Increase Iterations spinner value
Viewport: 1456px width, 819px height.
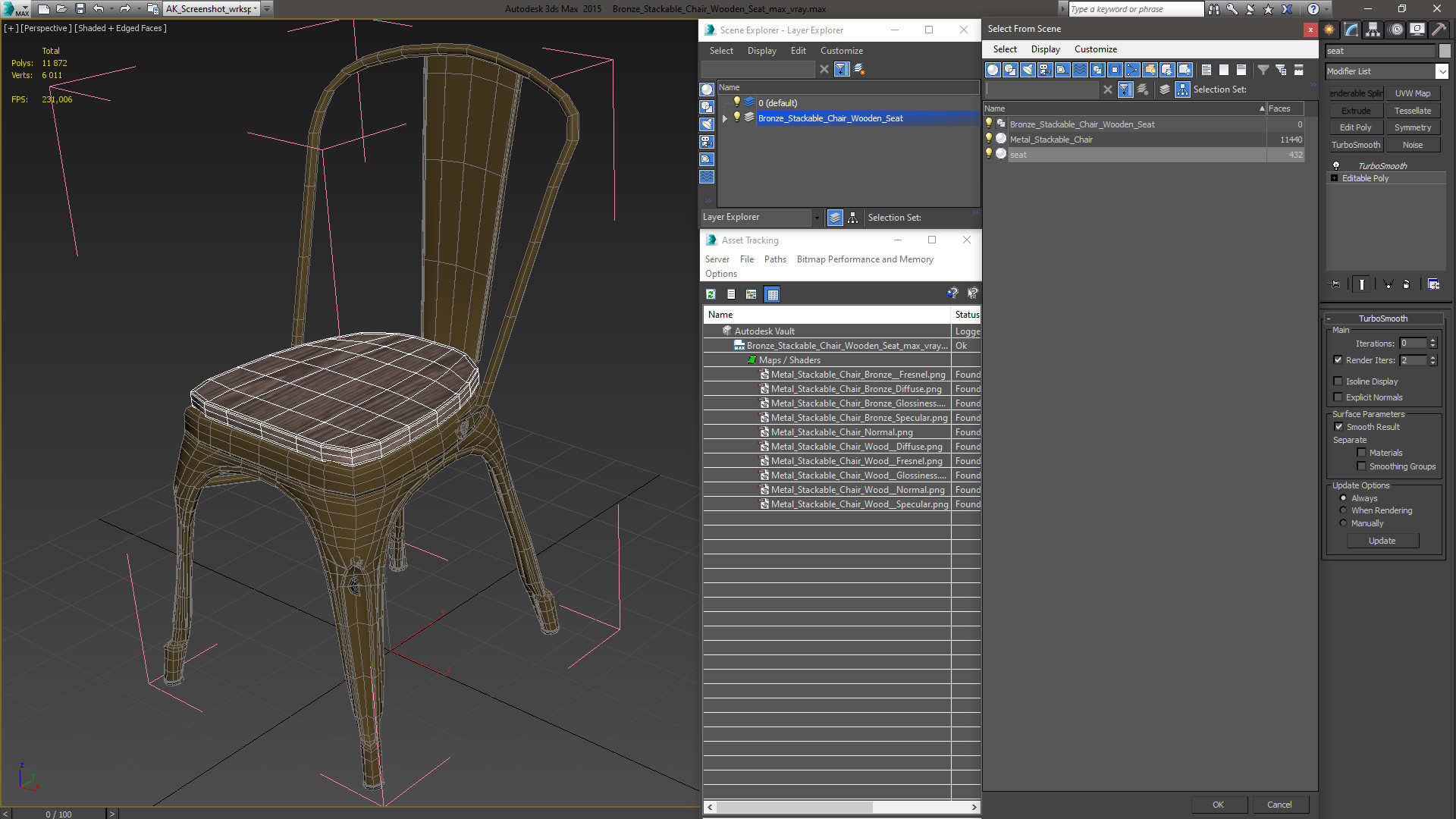(1432, 340)
